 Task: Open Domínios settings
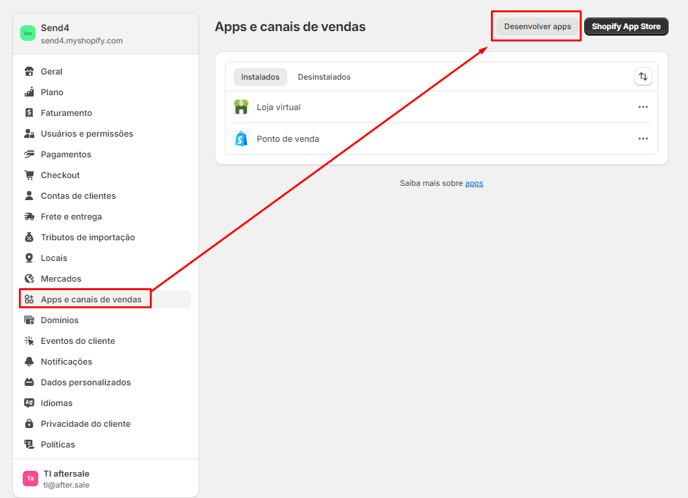click(x=105, y=320)
